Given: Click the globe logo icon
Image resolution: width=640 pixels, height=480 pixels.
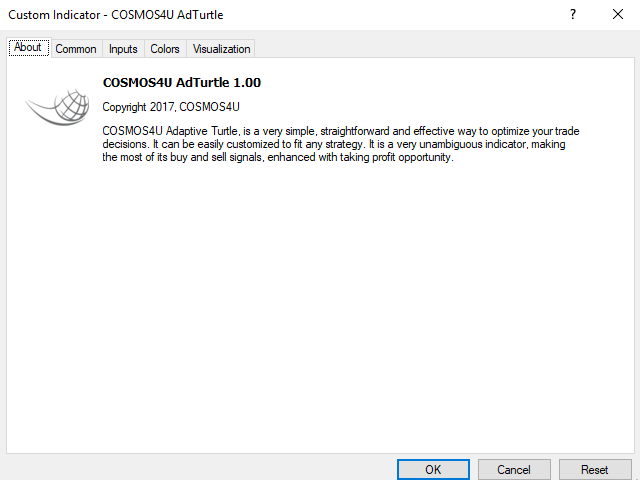Looking at the screenshot, I should click(58, 107).
